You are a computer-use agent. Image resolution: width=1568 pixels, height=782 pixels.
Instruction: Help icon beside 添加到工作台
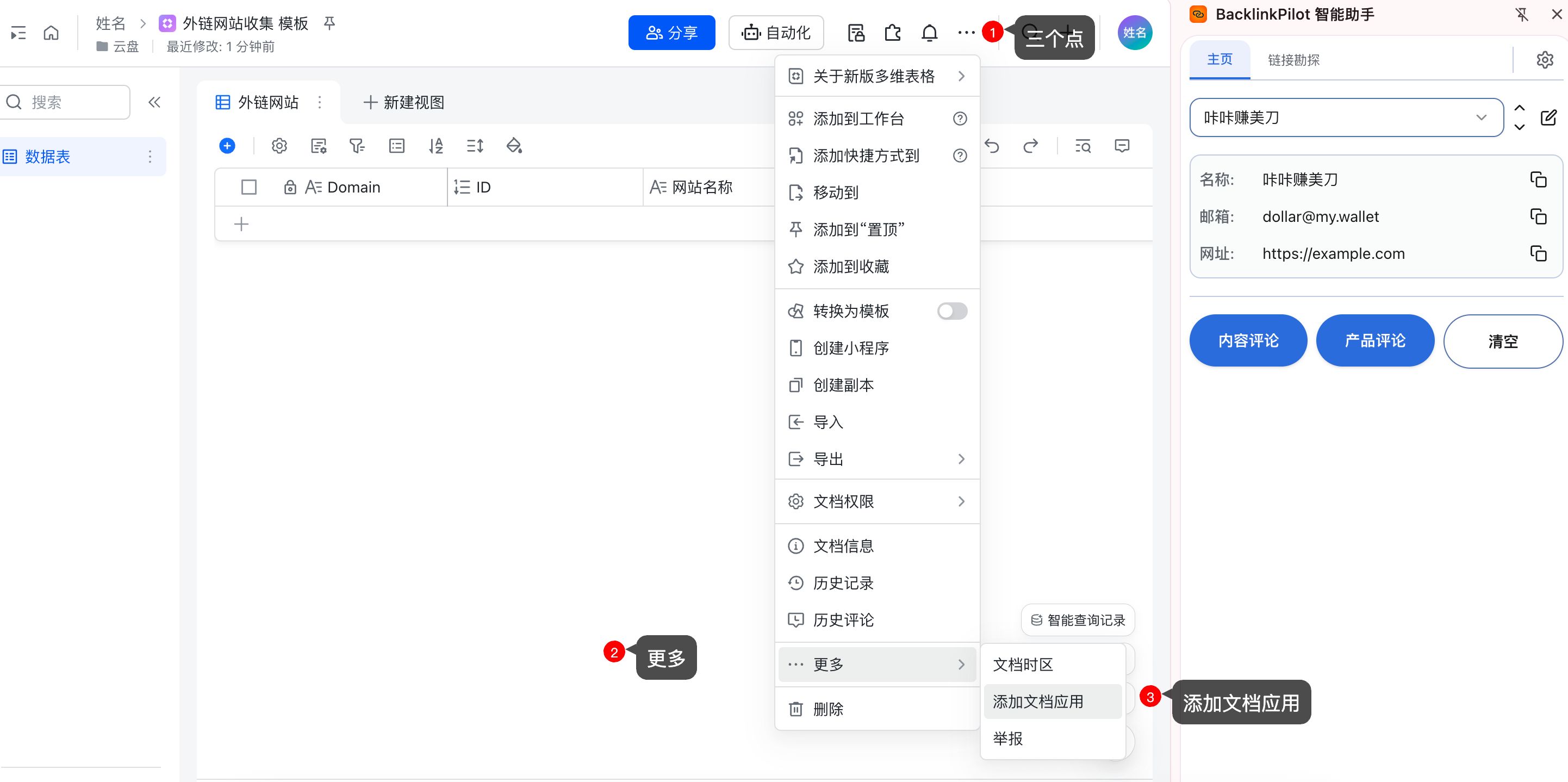pos(960,119)
